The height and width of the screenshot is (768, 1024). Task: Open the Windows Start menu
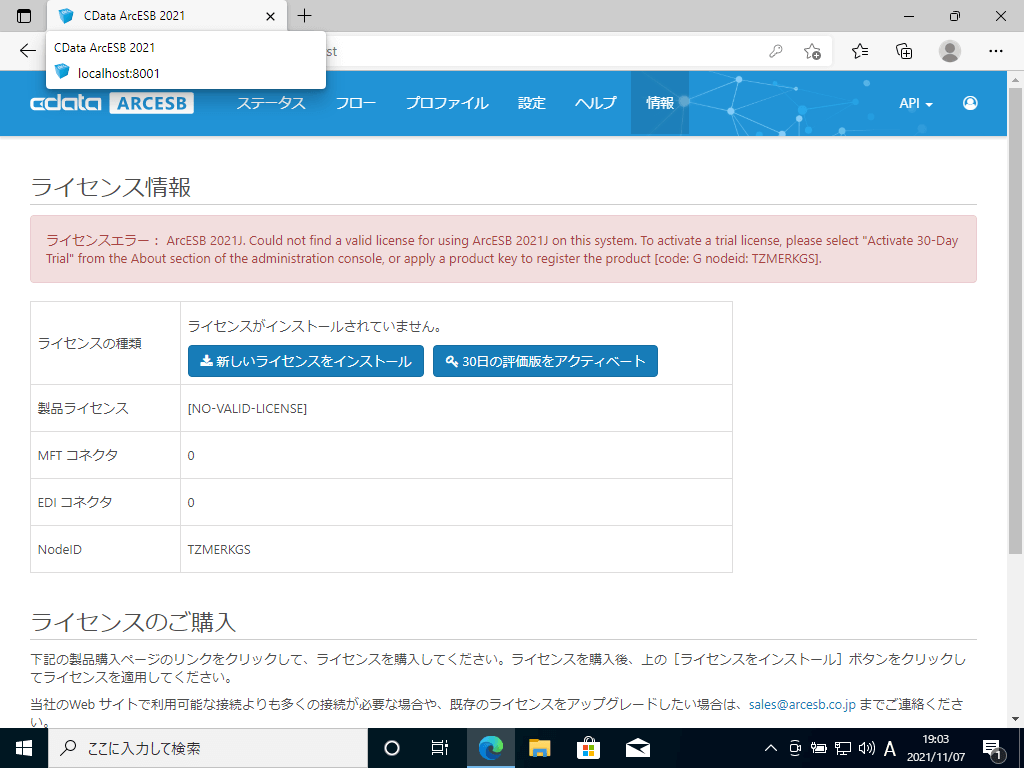pyautogui.click(x=24, y=748)
